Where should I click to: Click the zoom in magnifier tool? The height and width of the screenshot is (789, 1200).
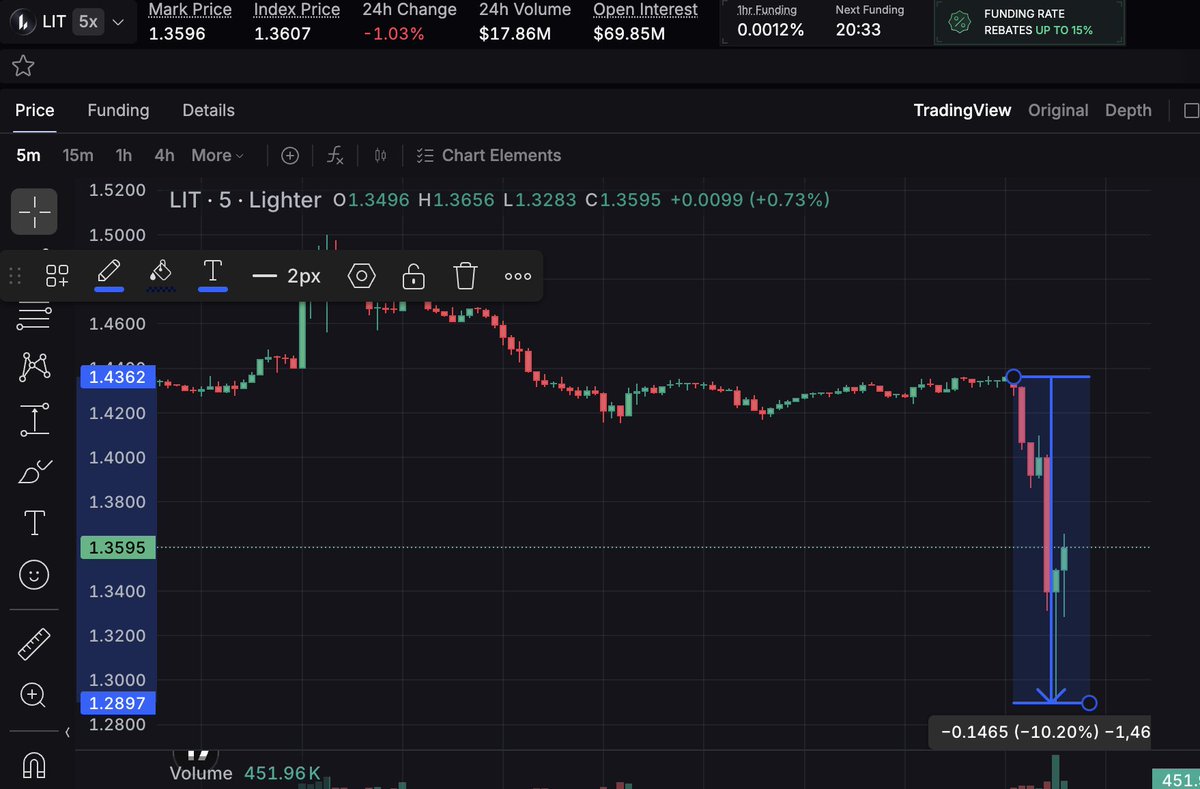coord(35,696)
